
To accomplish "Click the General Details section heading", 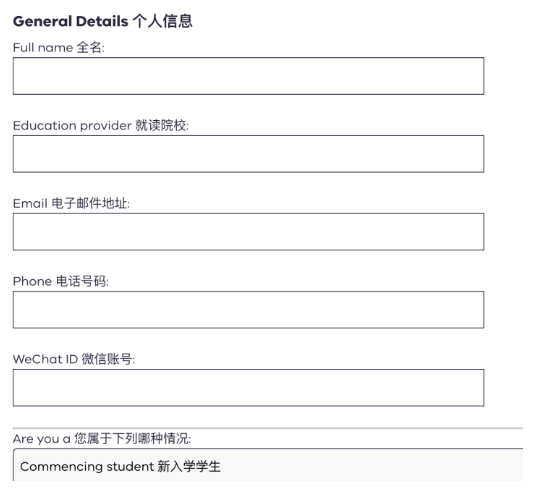I will [x=70, y=21].
